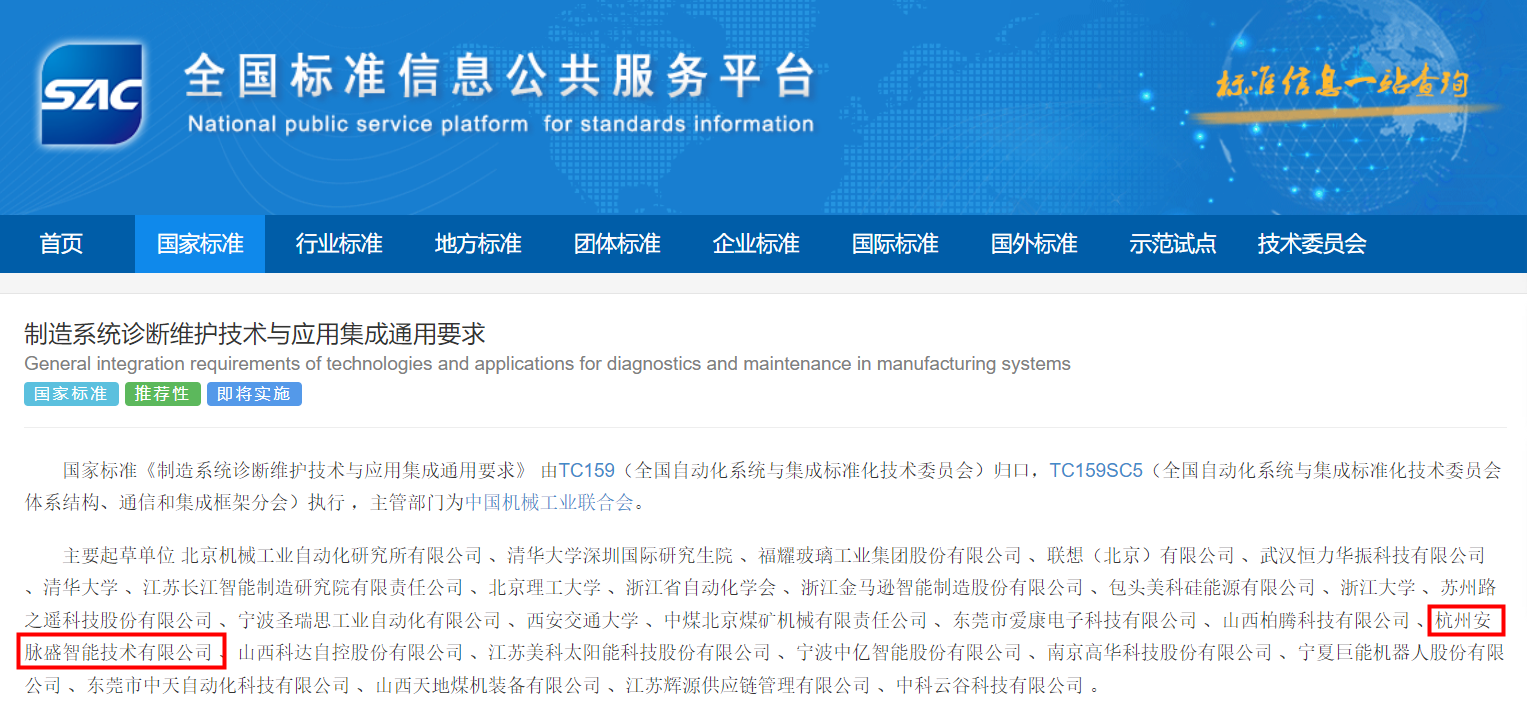This screenshot has height=715, width=1527.
Task: Click 清华大学深圳国际研究生院 text
Action: (620, 556)
